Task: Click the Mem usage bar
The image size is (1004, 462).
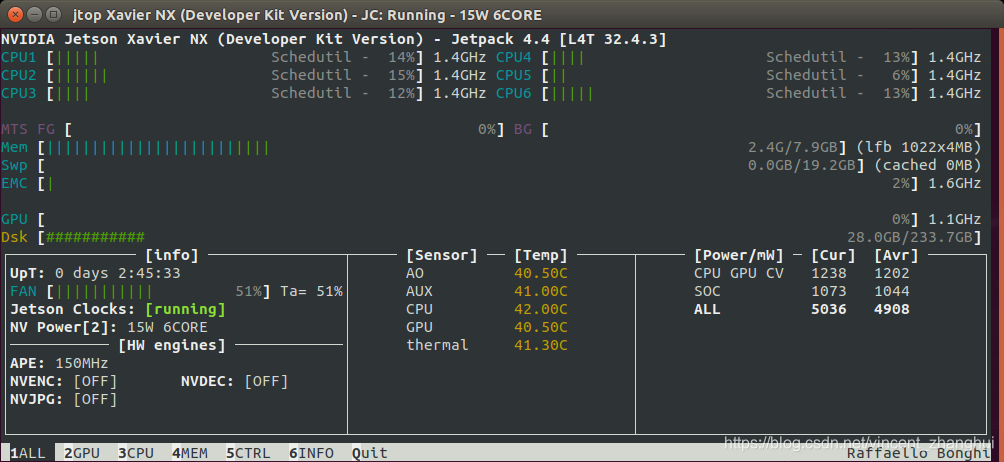Action: tap(445, 148)
